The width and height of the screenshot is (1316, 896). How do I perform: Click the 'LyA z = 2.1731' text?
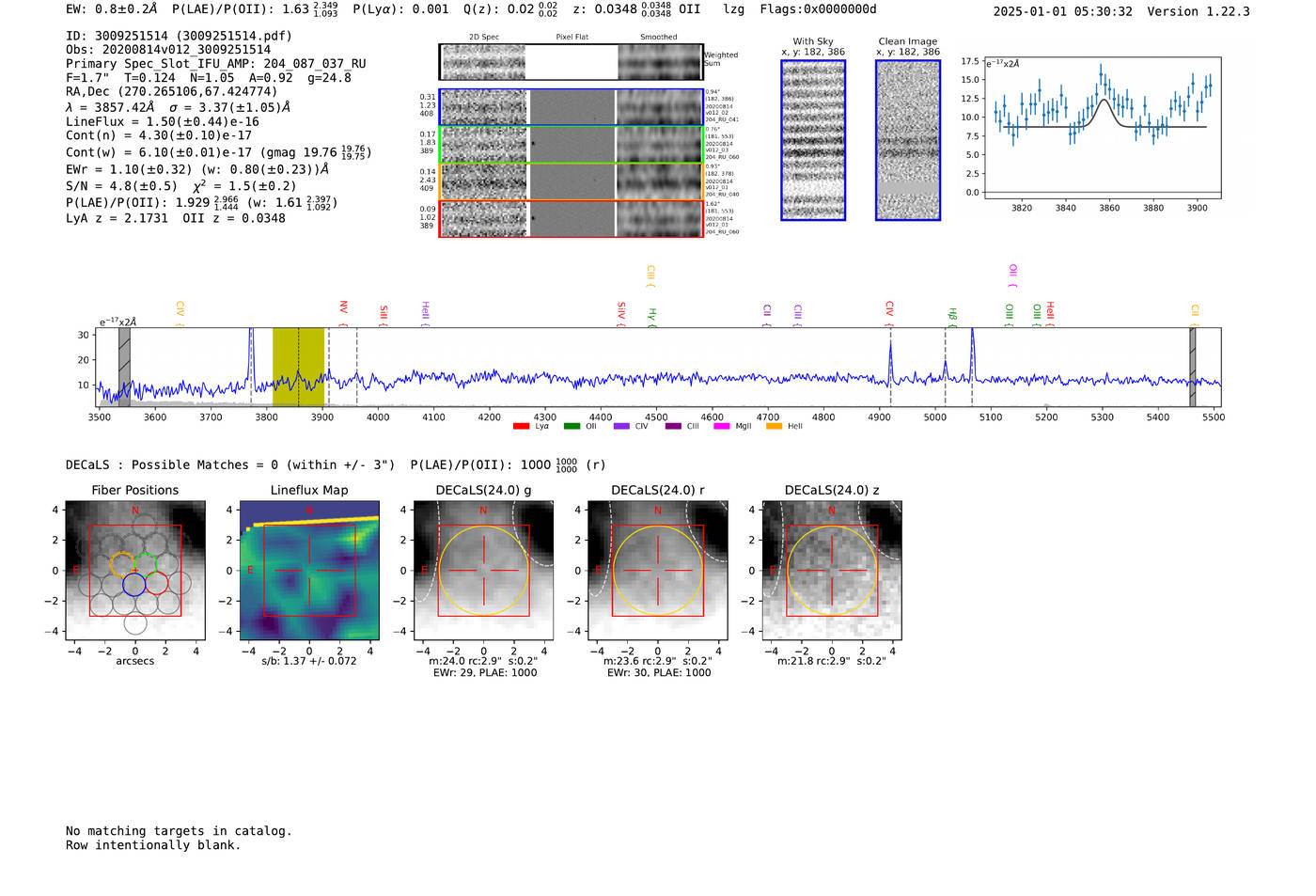(117, 218)
